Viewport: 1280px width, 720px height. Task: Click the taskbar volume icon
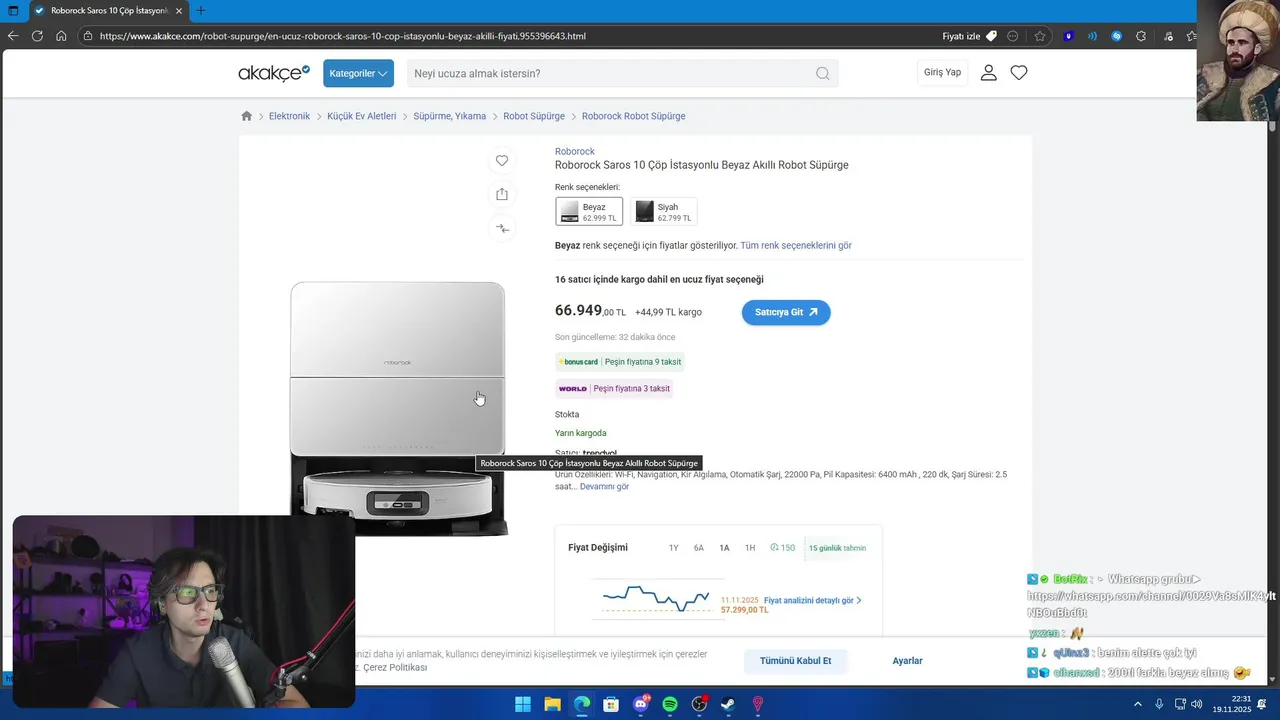[1197, 704]
